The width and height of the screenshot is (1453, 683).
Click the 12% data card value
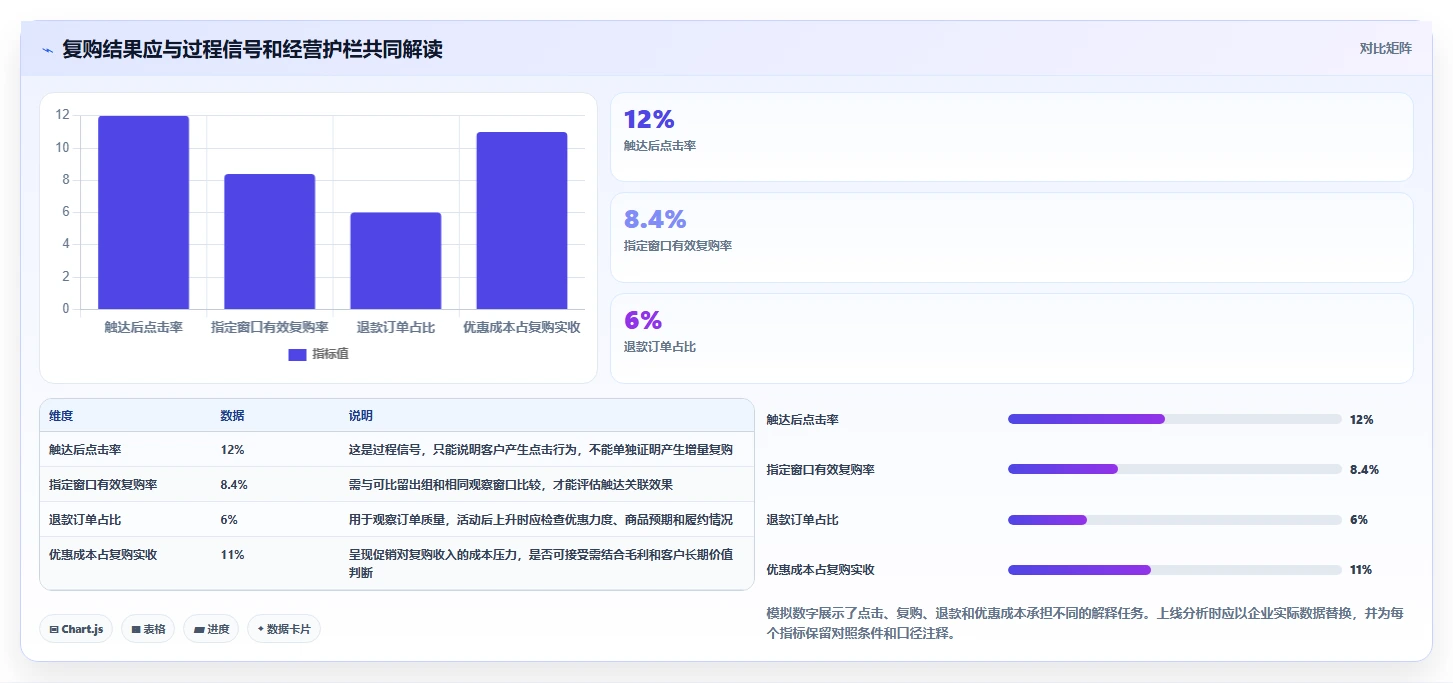[x=649, y=119]
